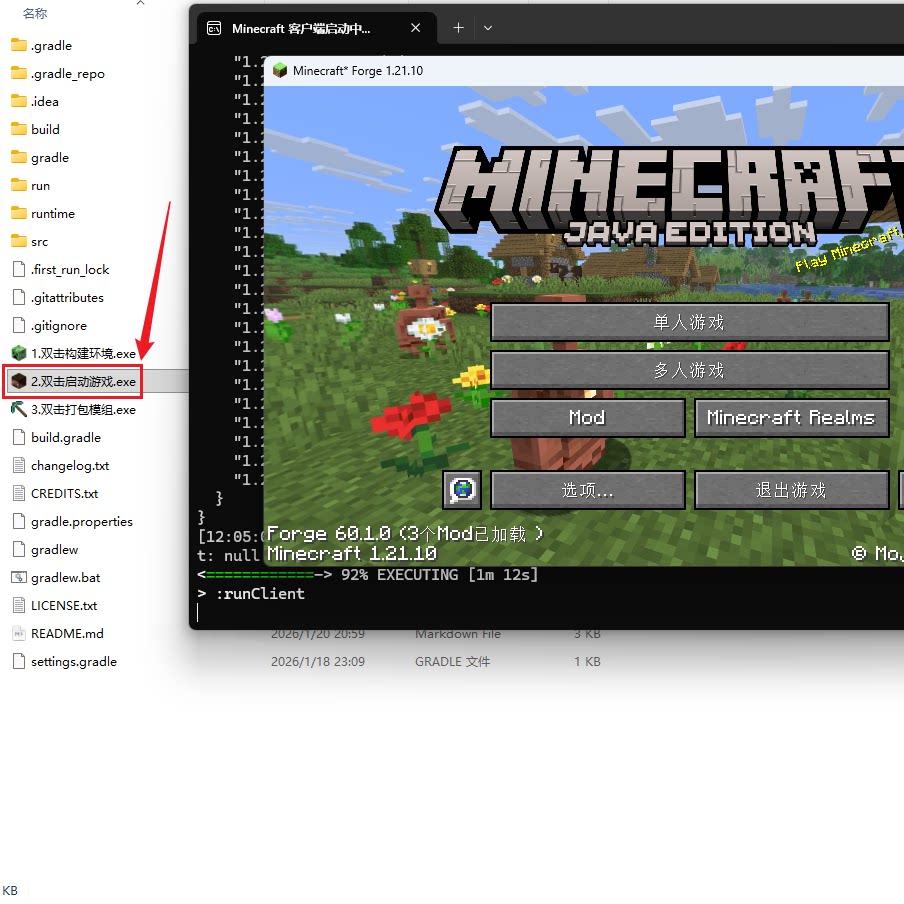Collapse the 名称 column sort chevron
The width and height of the screenshot is (904, 904).
point(140,3)
